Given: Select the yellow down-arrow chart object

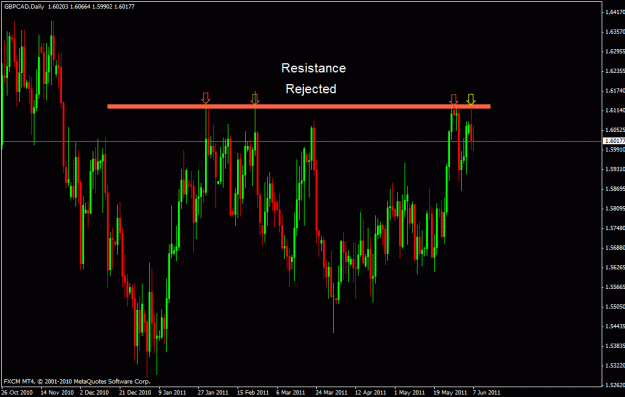Looking at the screenshot, I should [471, 99].
